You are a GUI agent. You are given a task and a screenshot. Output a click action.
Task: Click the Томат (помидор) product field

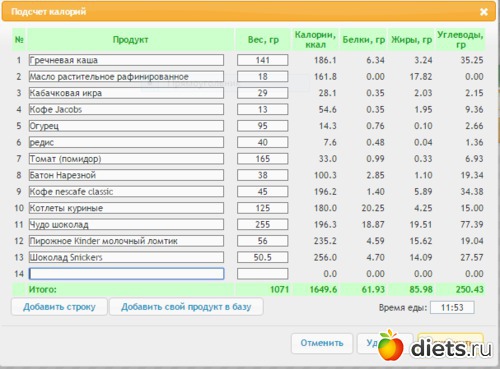(126, 159)
